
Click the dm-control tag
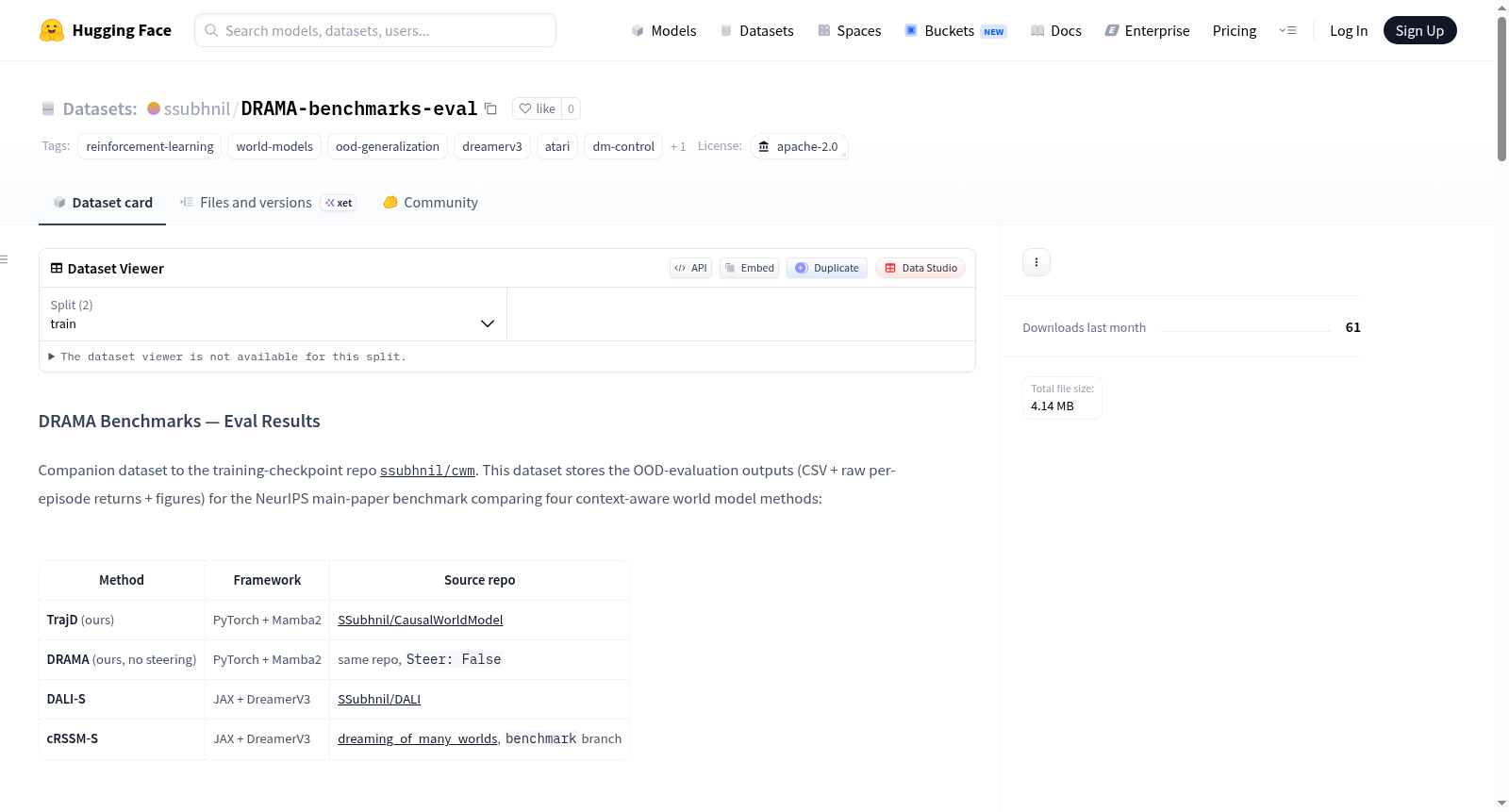pos(623,146)
